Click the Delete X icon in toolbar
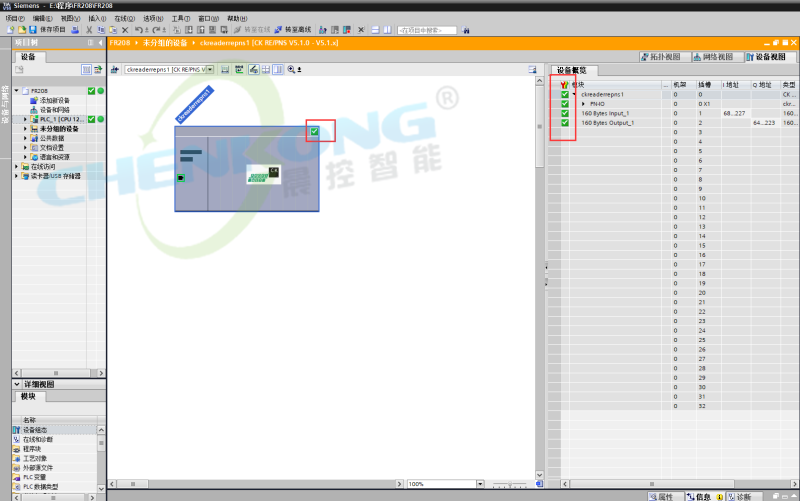This screenshot has height=501, width=800. [124, 30]
